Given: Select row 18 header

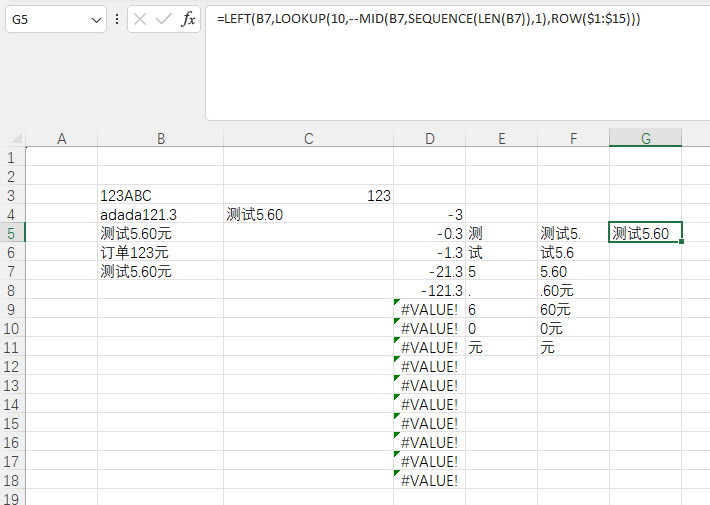Looking at the screenshot, I should 12,480.
